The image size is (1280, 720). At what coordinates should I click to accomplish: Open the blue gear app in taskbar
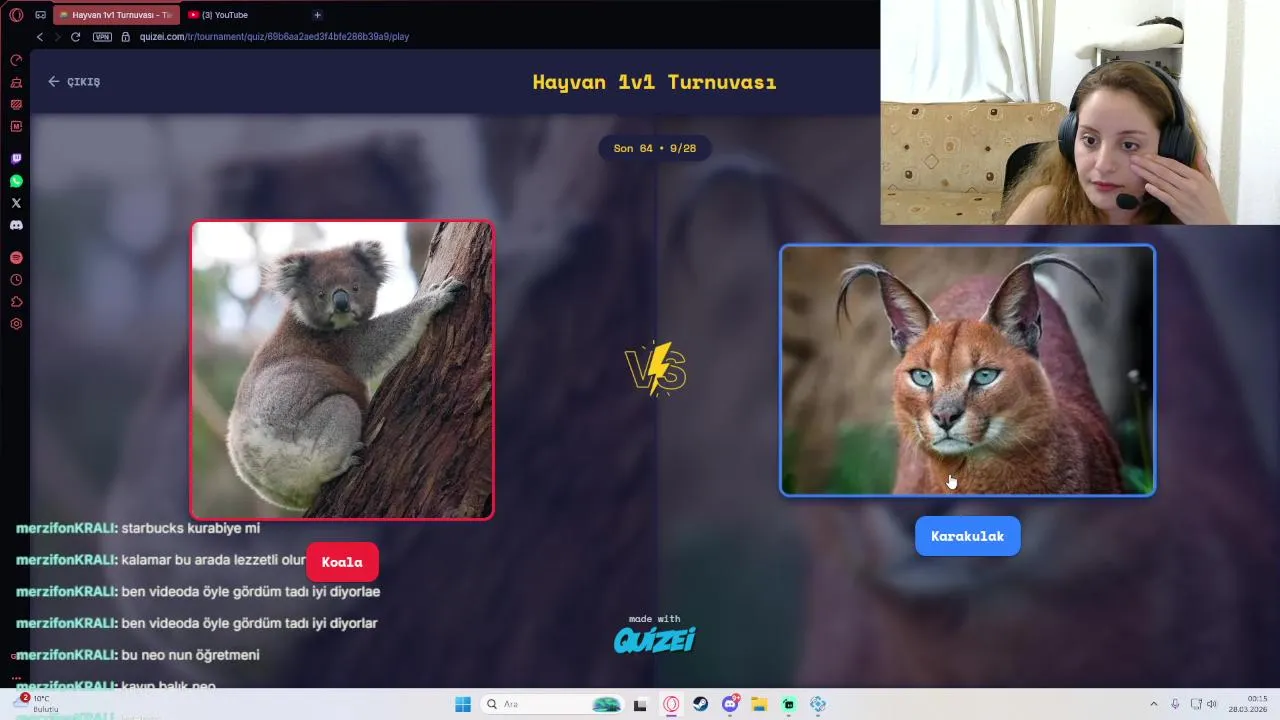[818, 704]
